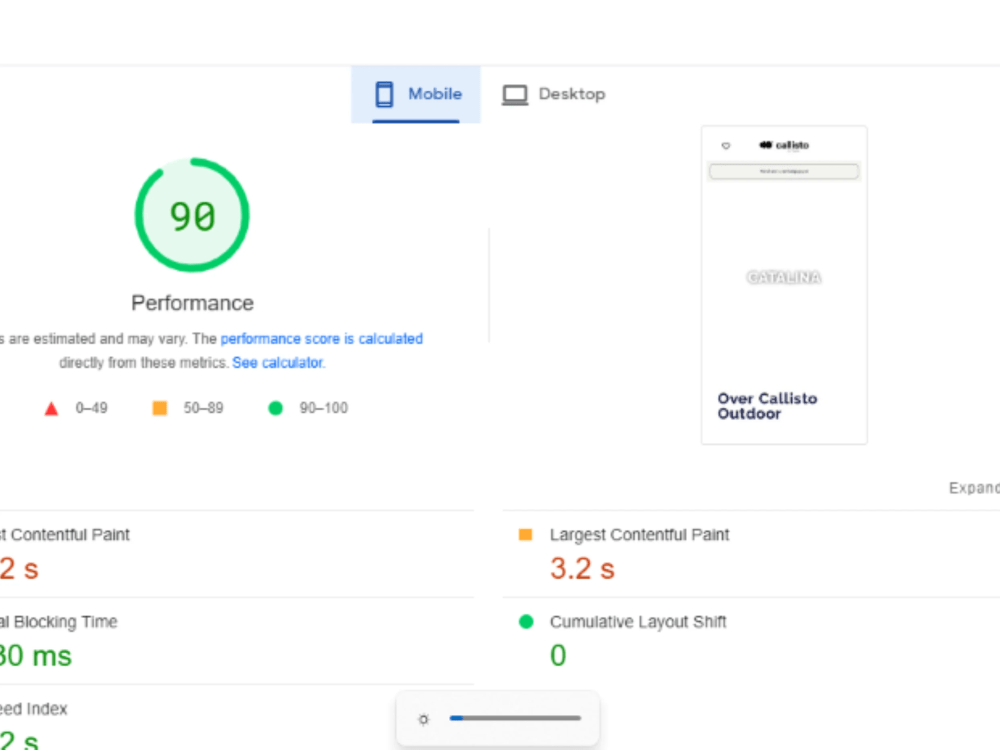Click the green Cumulative Layout Shift indicator

point(526,621)
